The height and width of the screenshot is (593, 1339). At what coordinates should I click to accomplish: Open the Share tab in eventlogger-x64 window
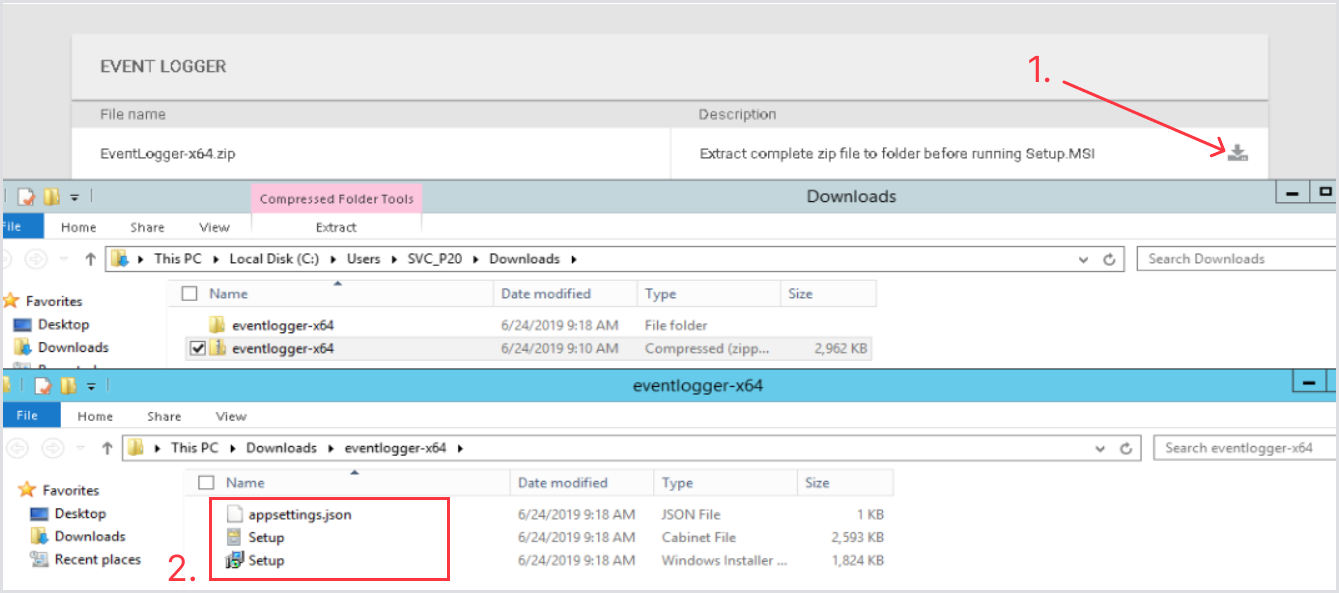coord(164,416)
